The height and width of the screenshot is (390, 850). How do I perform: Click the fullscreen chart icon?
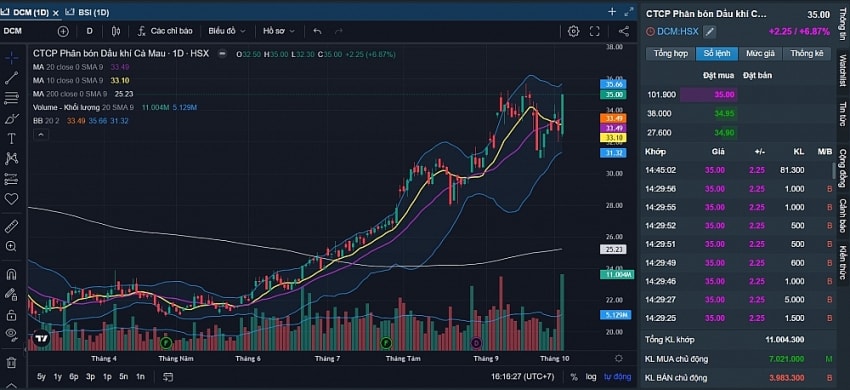(595, 31)
